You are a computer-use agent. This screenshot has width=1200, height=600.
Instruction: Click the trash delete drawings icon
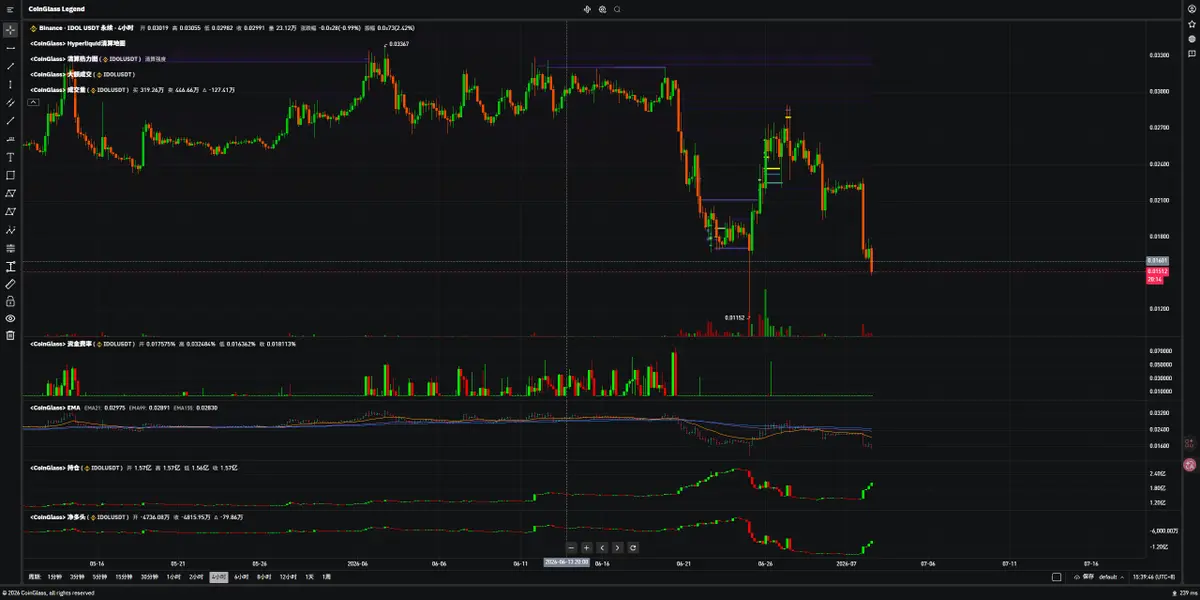click(10, 335)
